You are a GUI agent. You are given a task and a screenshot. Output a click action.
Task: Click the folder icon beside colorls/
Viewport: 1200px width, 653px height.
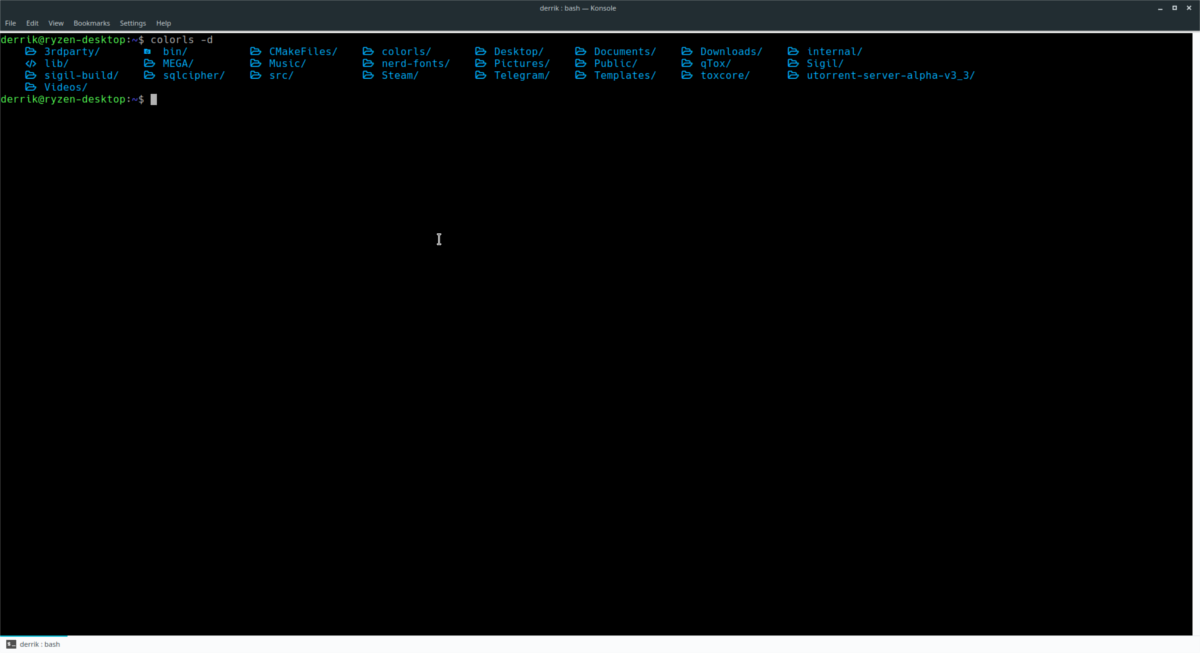click(x=368, y=52)
